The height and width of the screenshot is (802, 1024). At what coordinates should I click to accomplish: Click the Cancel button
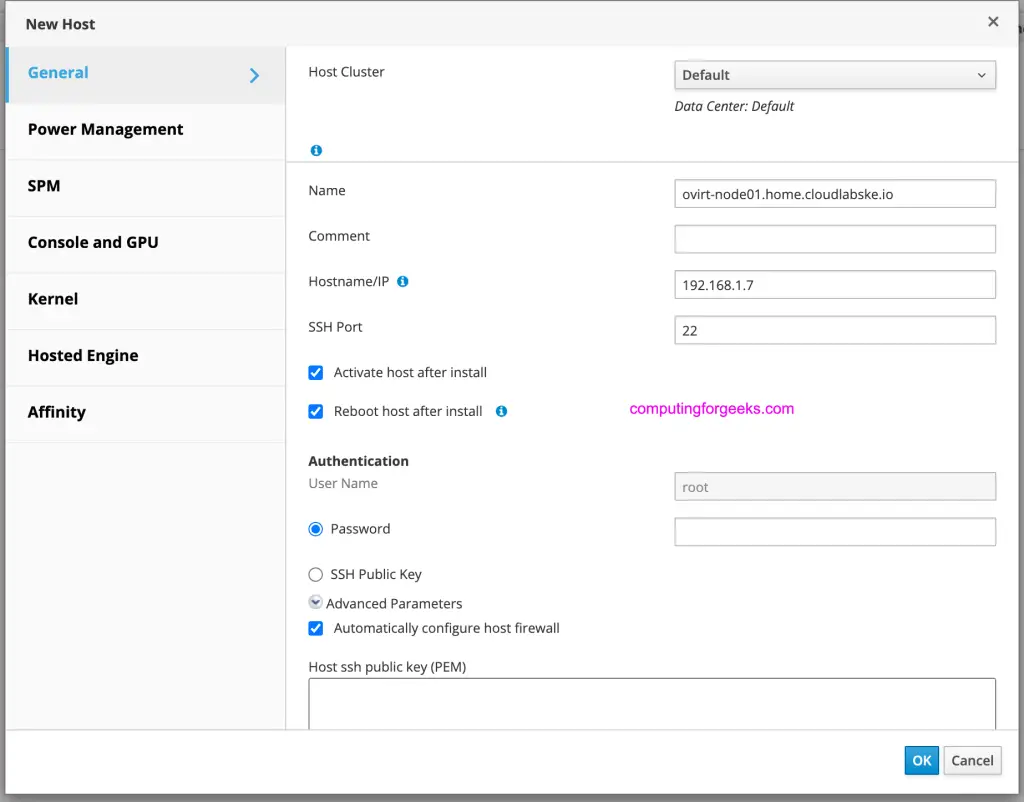pyautogui.click(x=972, y=760)
